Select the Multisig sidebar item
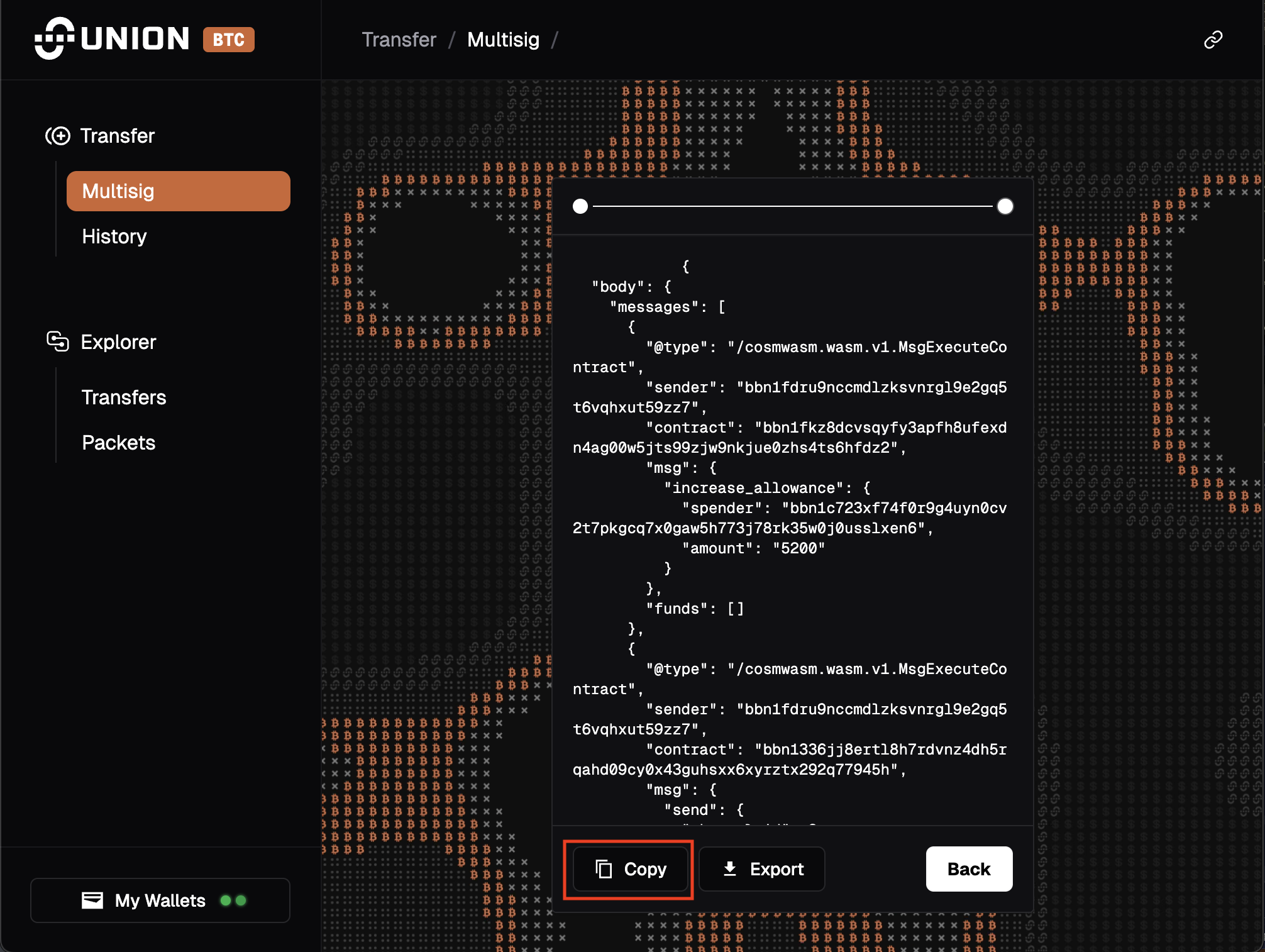 coord(178,191)
